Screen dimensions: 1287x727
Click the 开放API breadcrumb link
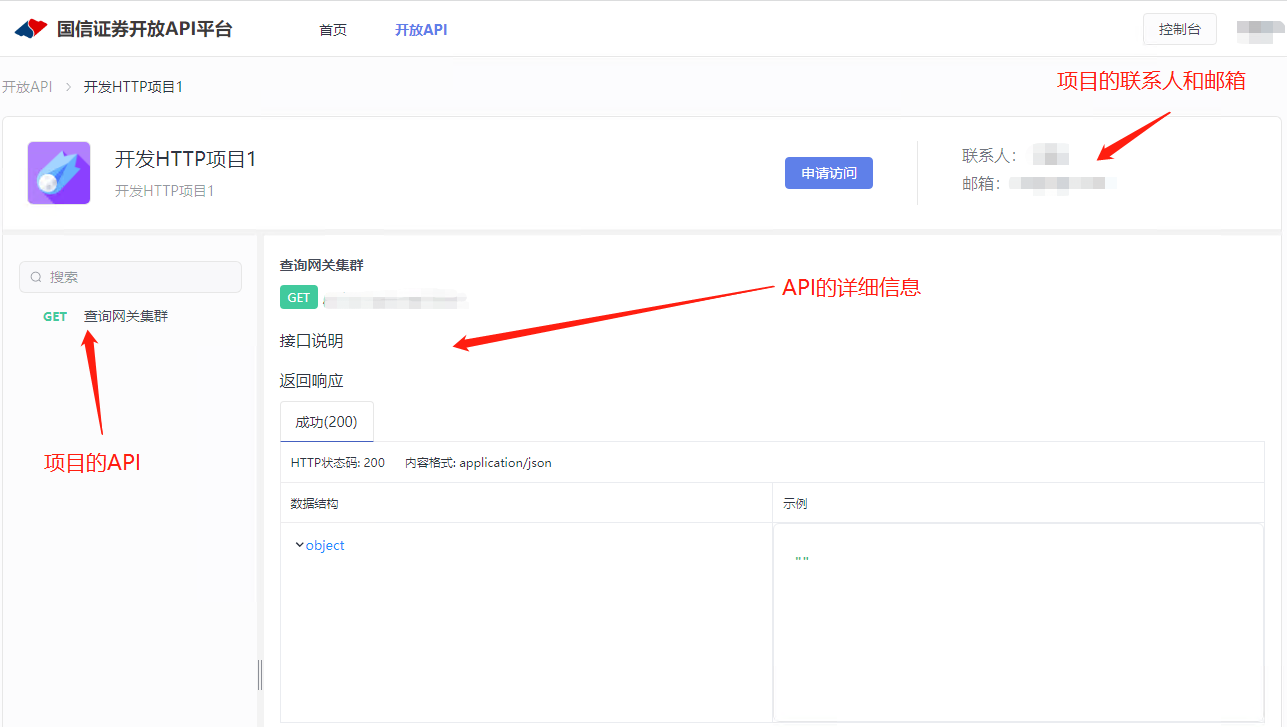(27, 87)
